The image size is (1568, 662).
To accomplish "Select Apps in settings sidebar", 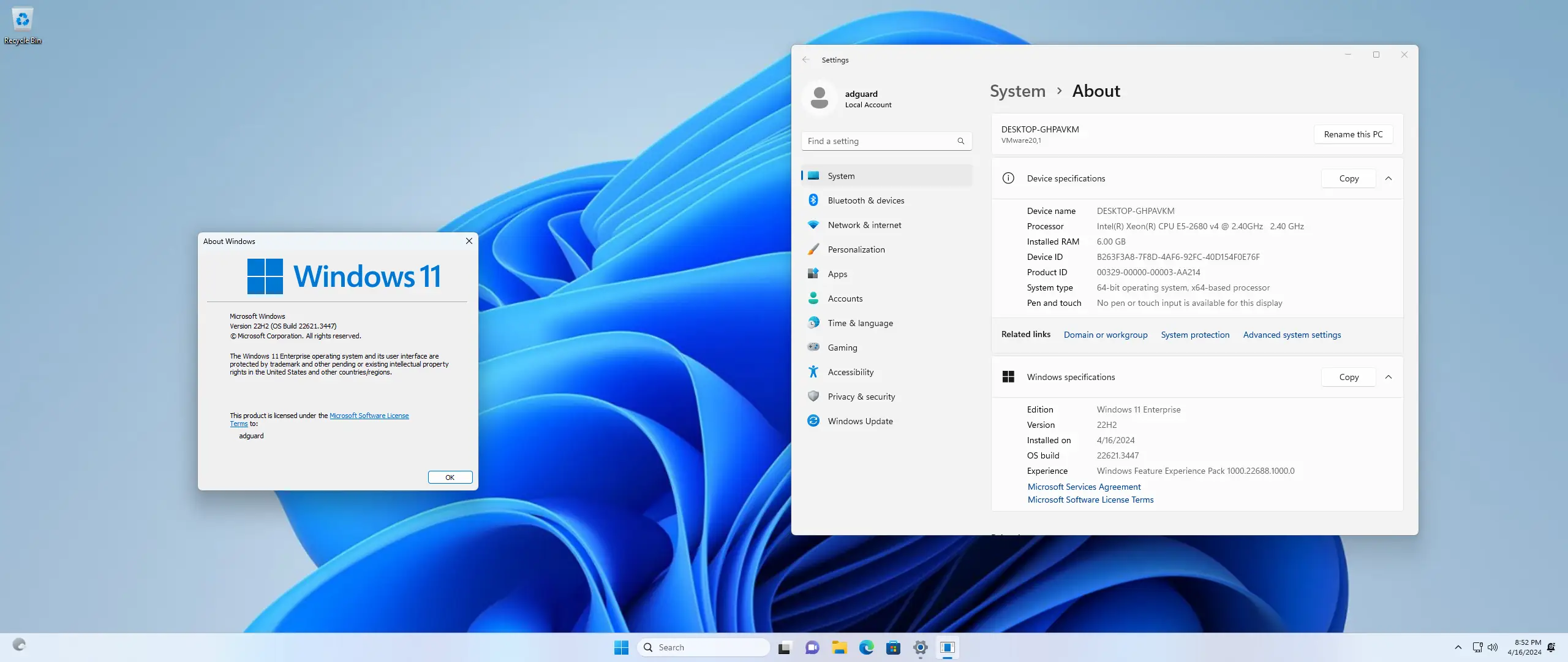I will (x=837, y=274).
